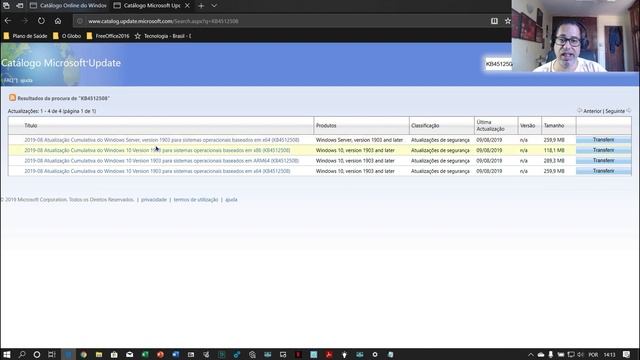Open the privacidade footer link
Viewport: 640px width, 360px height.
coord(154,200)
